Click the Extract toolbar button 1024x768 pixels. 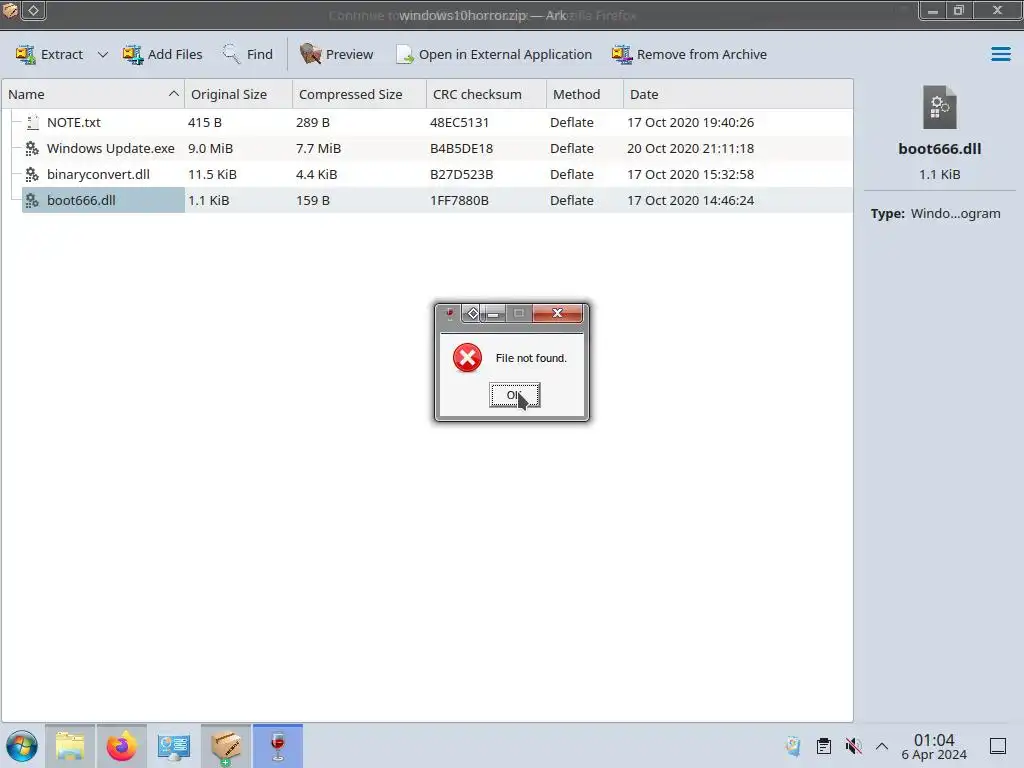point(50,54)
